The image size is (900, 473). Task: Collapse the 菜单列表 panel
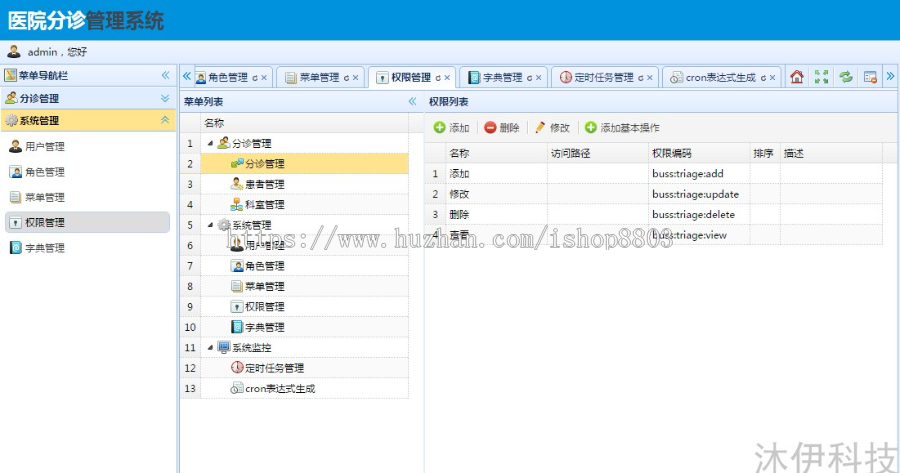click(412, 102)
